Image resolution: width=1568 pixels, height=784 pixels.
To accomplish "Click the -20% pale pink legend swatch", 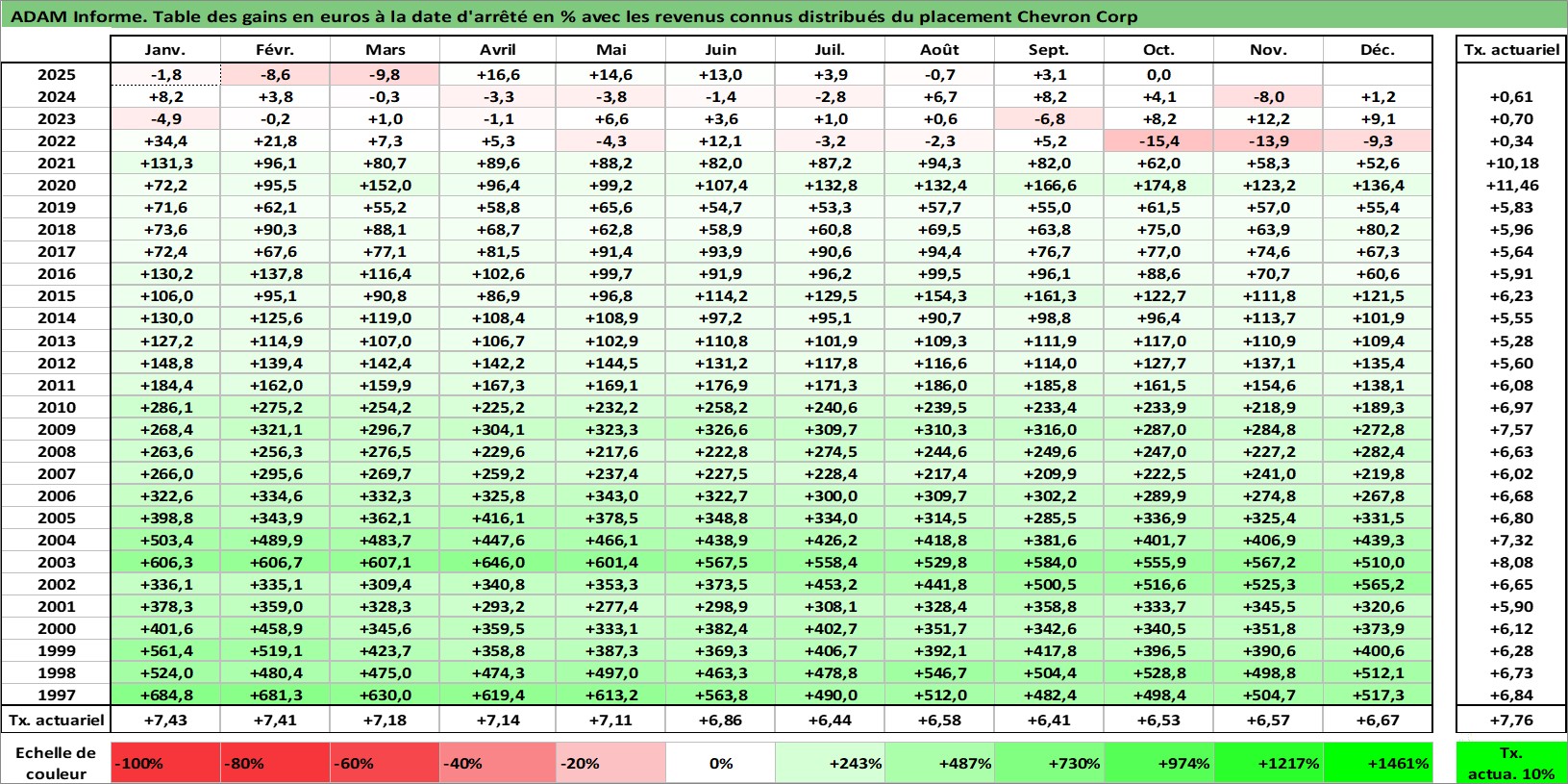I will tap(610, 763).
